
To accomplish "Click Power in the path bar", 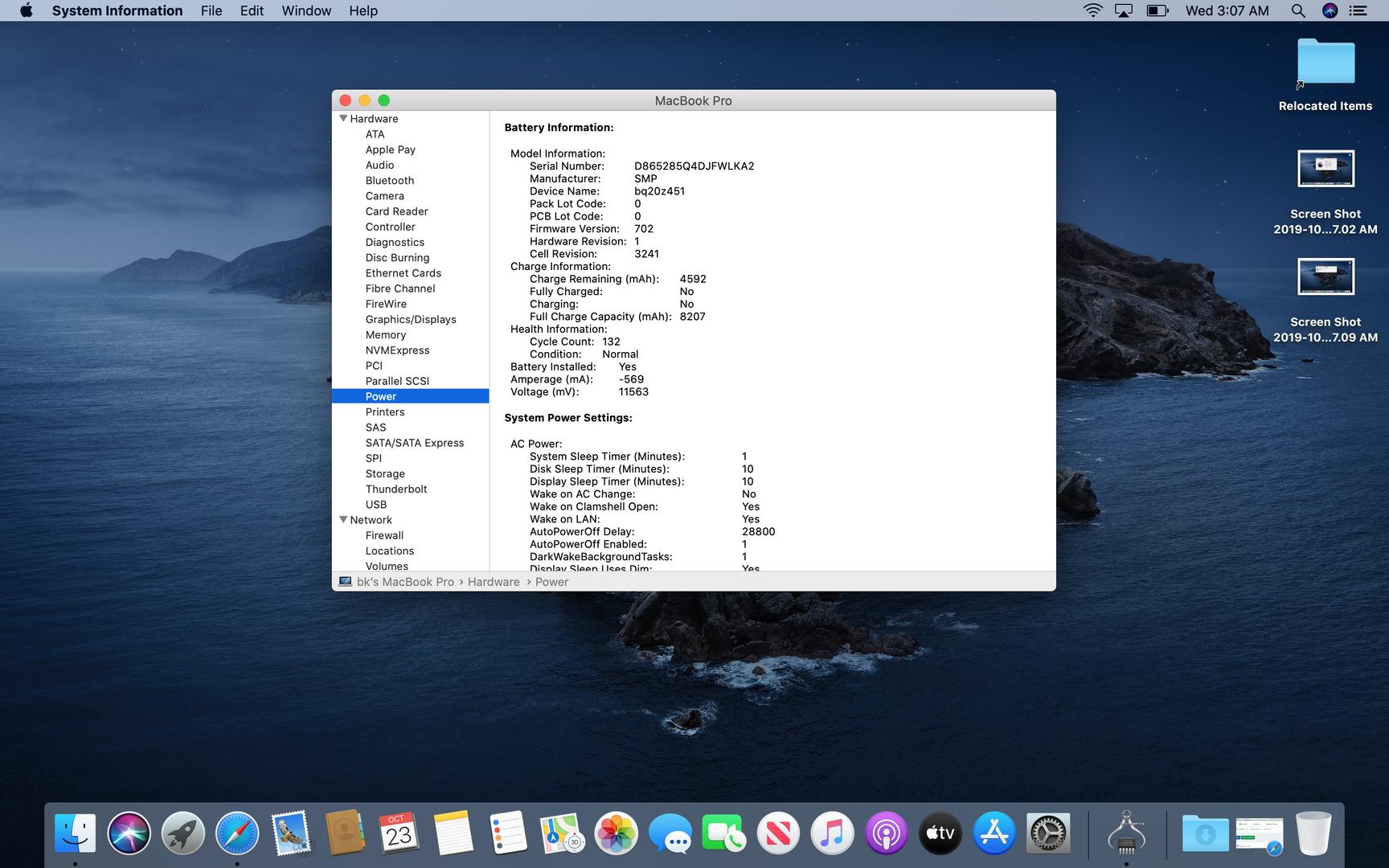I will click(551, 582).
